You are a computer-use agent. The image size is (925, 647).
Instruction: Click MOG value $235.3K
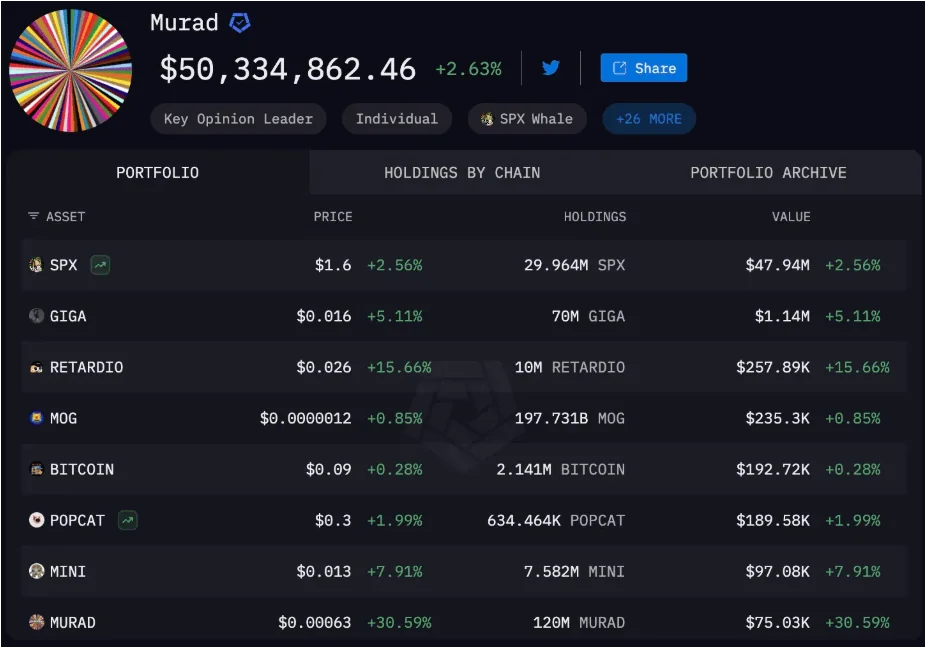coord(778,418)
